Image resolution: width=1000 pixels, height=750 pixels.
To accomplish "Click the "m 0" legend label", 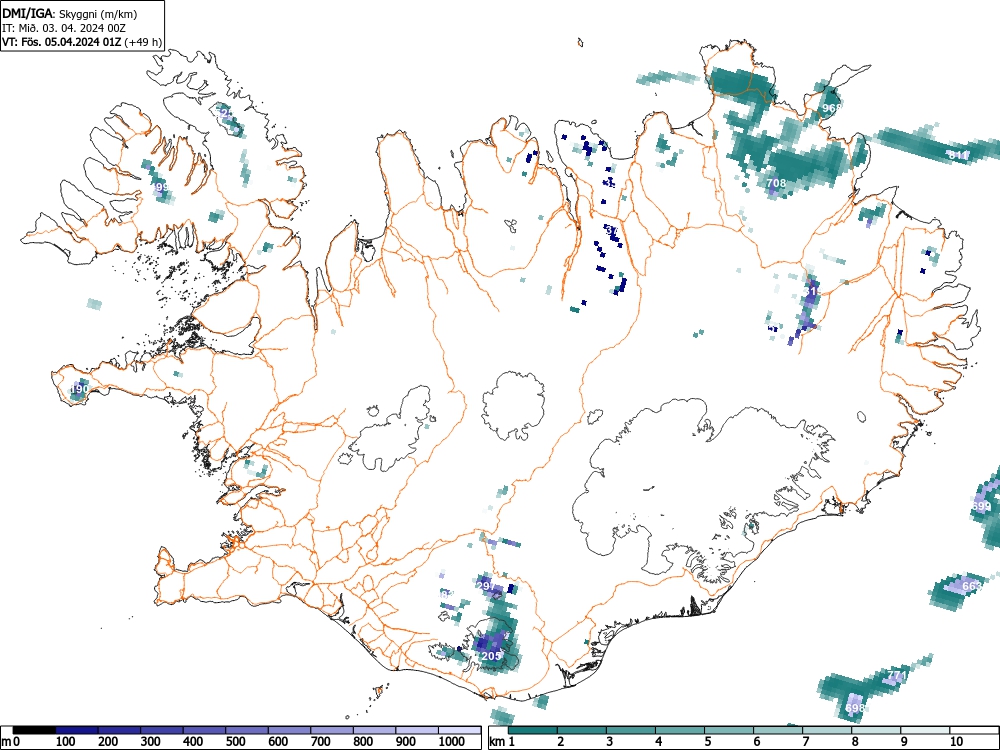I will 11,742.
